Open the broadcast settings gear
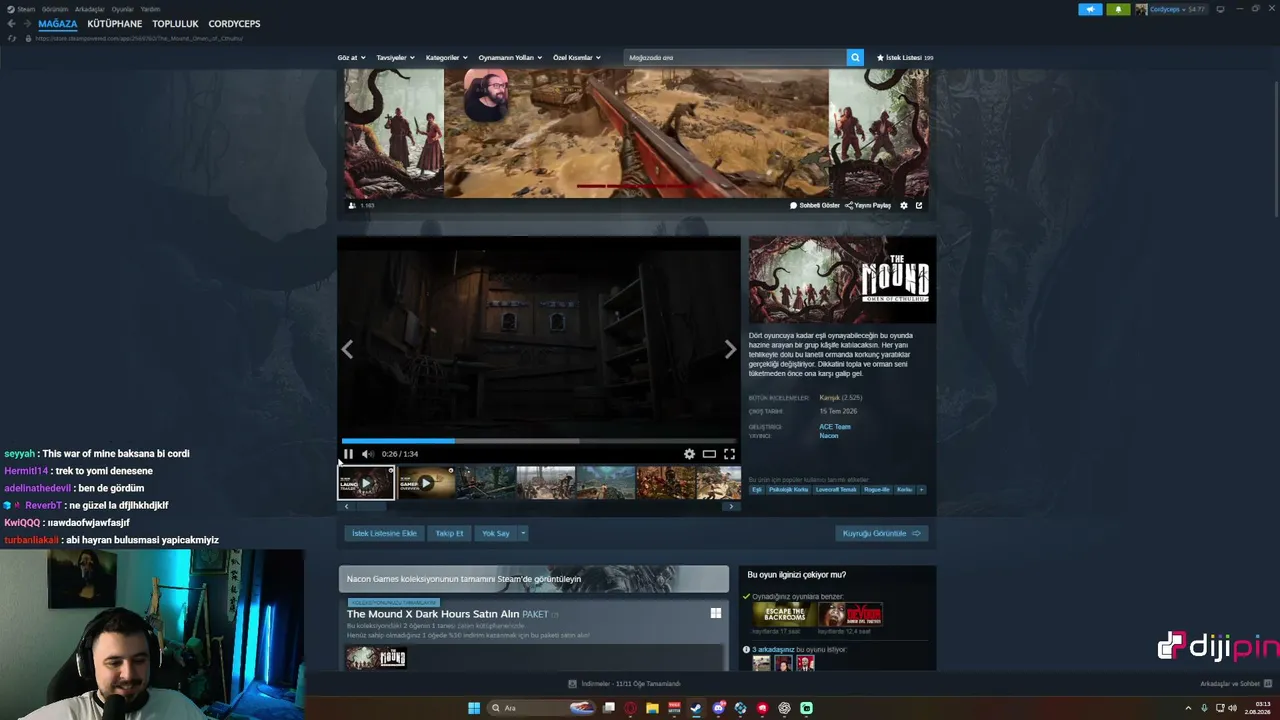 904,205
